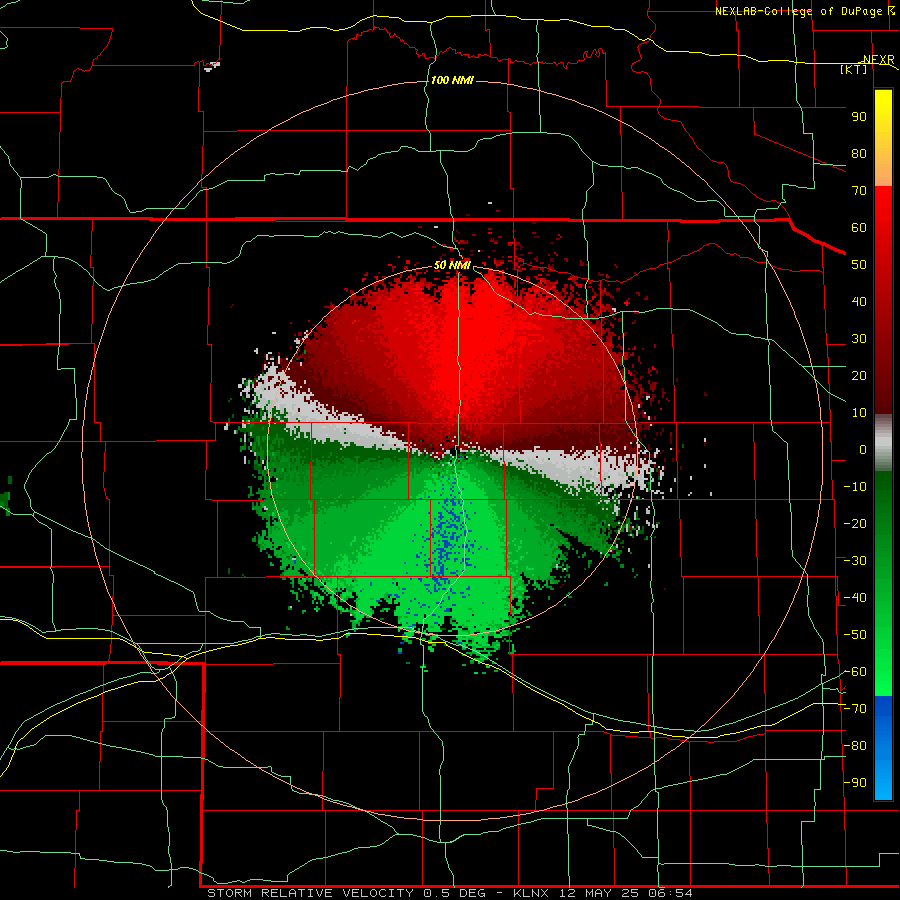This screenshot has width=900, height=900.
Task: Click the -80 value on the velocity scale
Action: pos(855,746)
